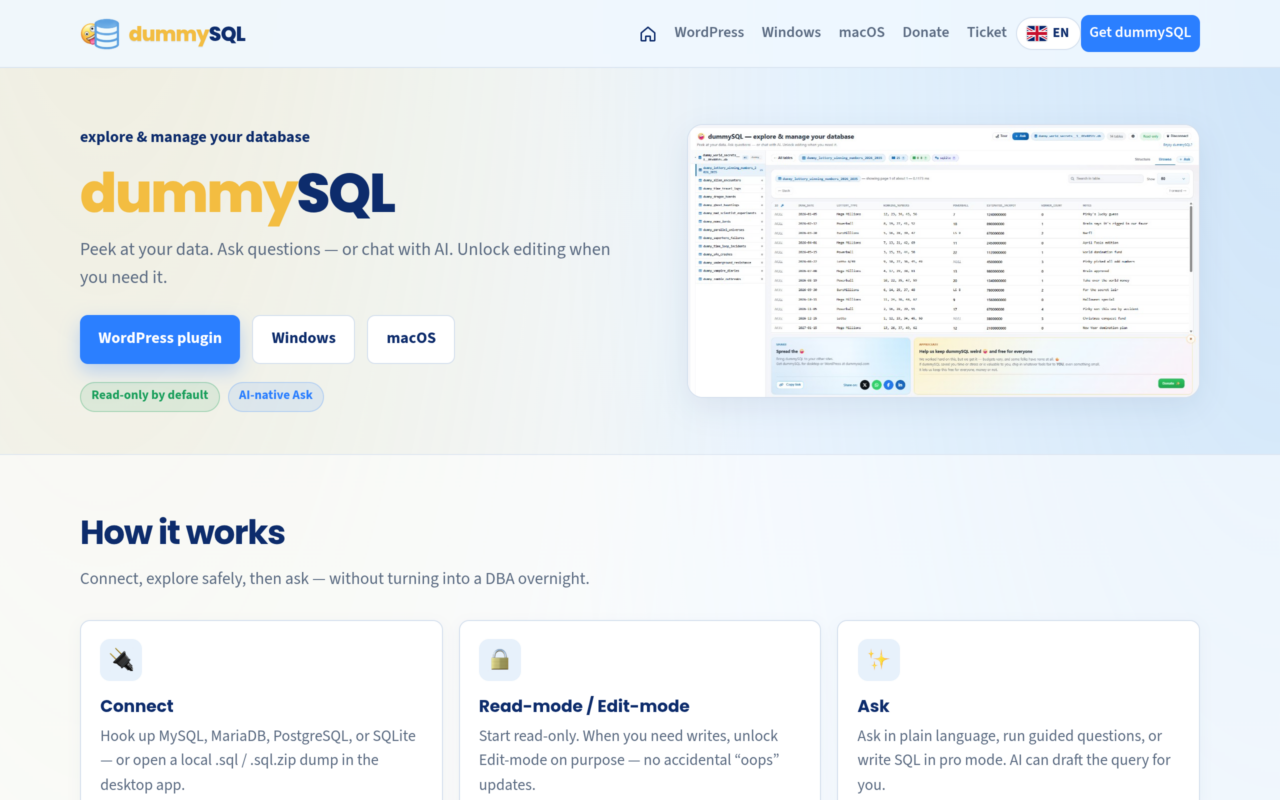Open the Windows link in top navigation
1280x800 pixels.
point(791,32)
